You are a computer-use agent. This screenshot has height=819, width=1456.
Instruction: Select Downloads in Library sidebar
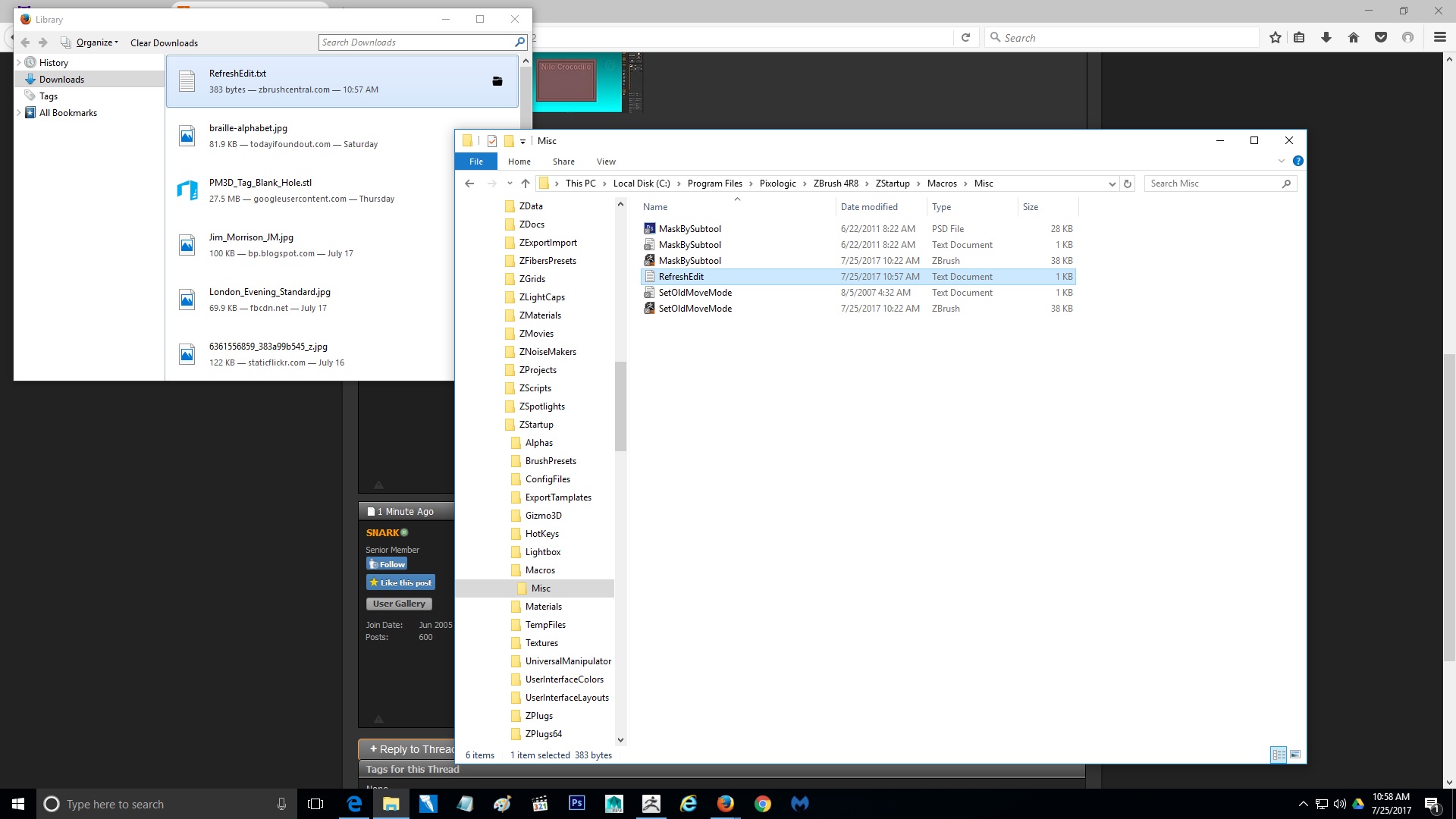point(89,79)
